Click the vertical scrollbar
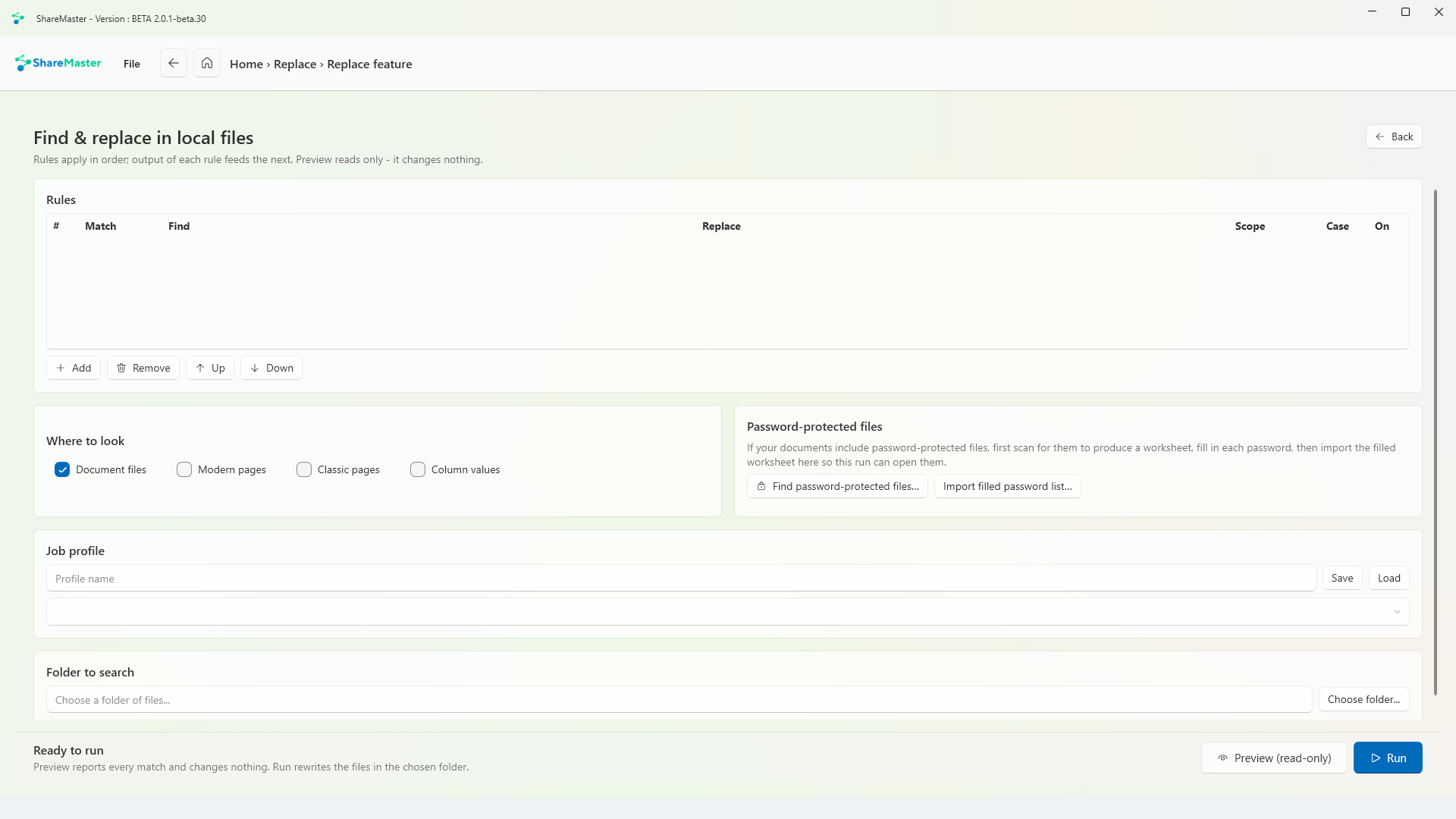 [x=1435, y=442]
